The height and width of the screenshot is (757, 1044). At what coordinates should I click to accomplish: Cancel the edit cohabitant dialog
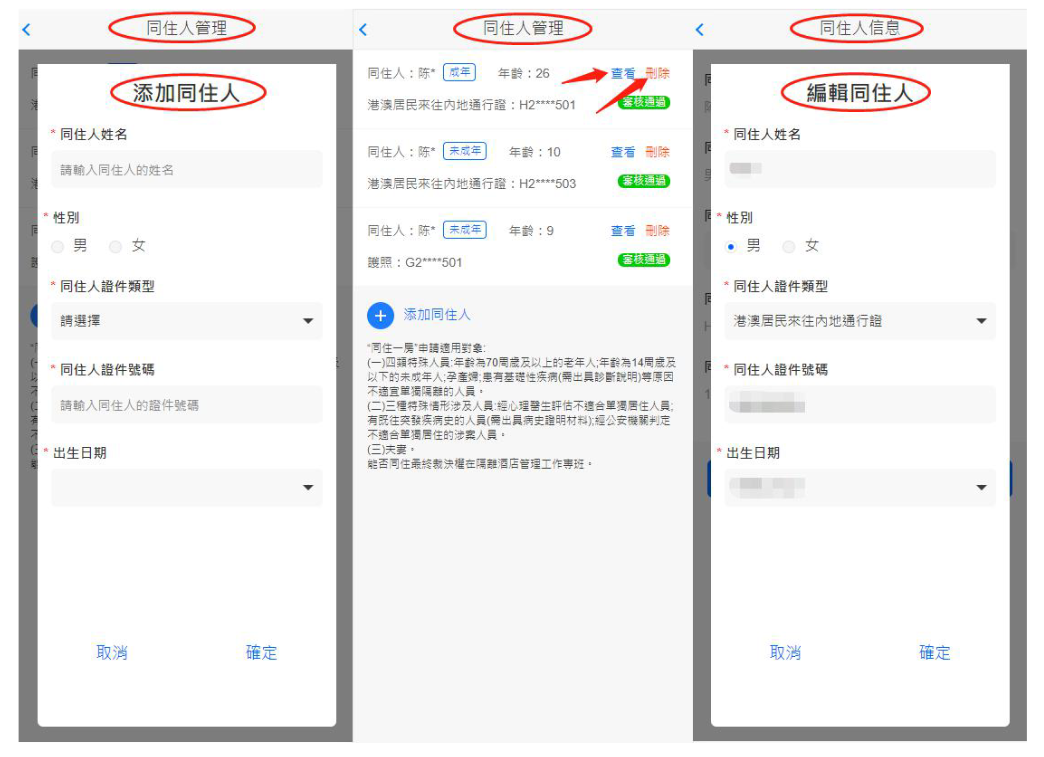[x=786, y=652]
